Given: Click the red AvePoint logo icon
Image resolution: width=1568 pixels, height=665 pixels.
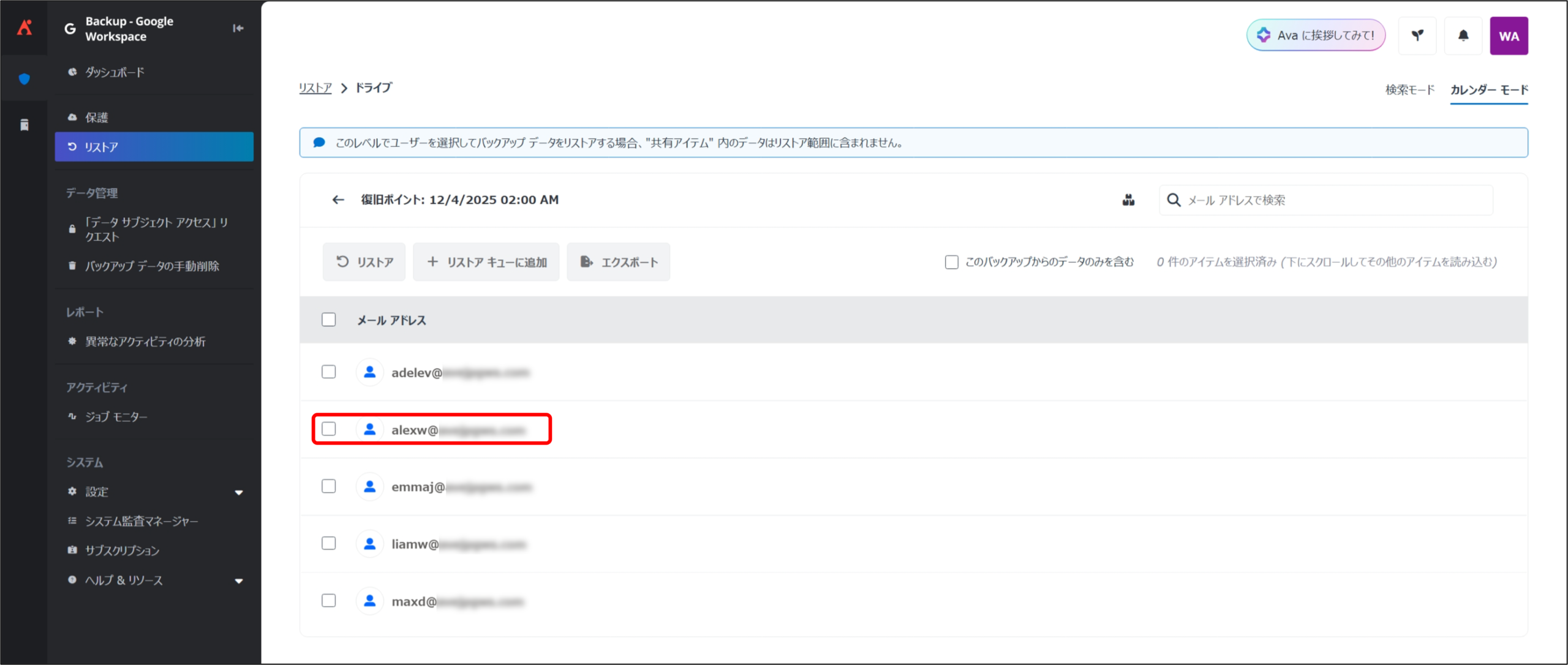Looking at the screenshot, I should tap(24, 28).
